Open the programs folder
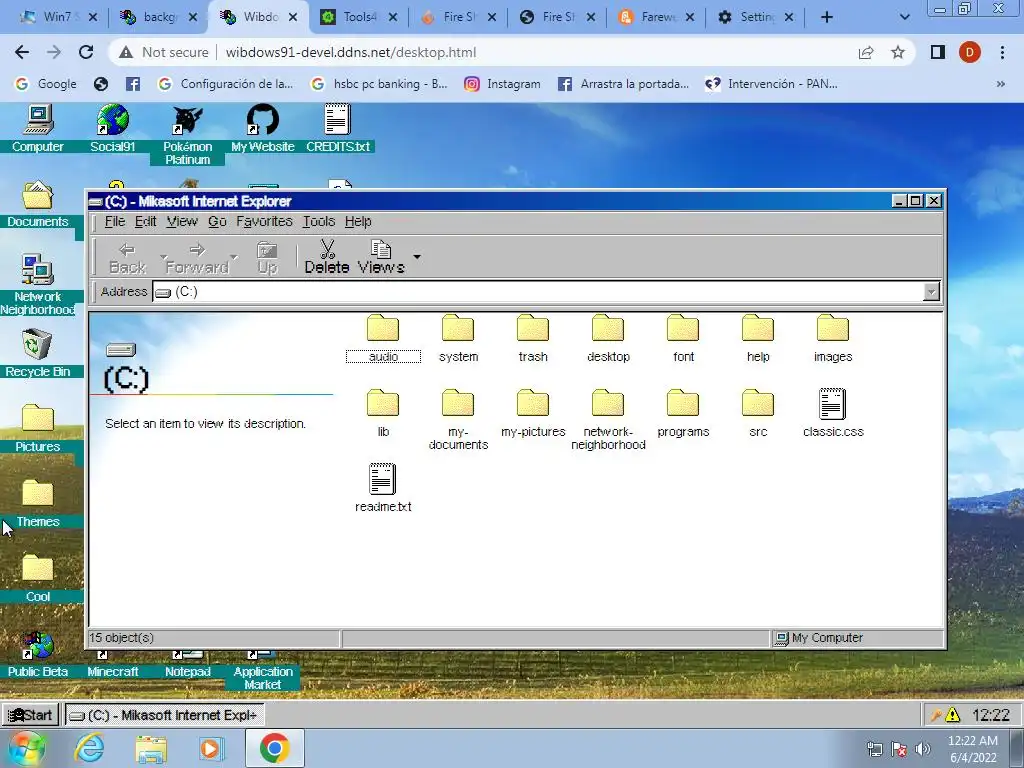The image size is (1024, 768). 683,413
